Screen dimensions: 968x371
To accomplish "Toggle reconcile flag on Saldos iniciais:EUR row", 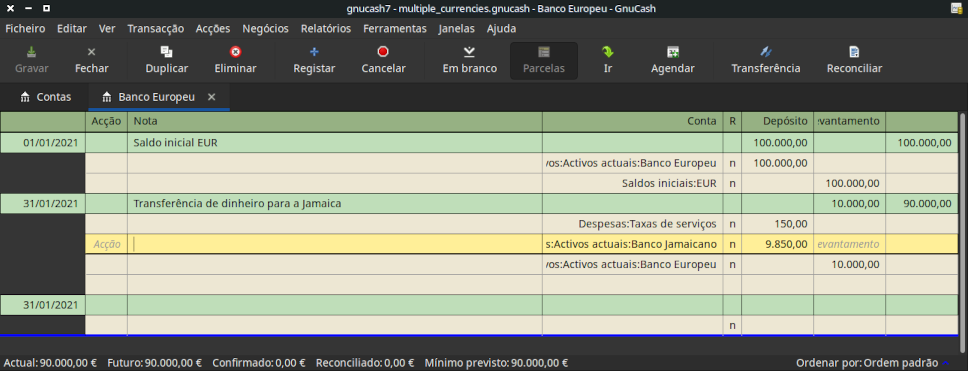I will pyautogui.click(x=732, y=183).
